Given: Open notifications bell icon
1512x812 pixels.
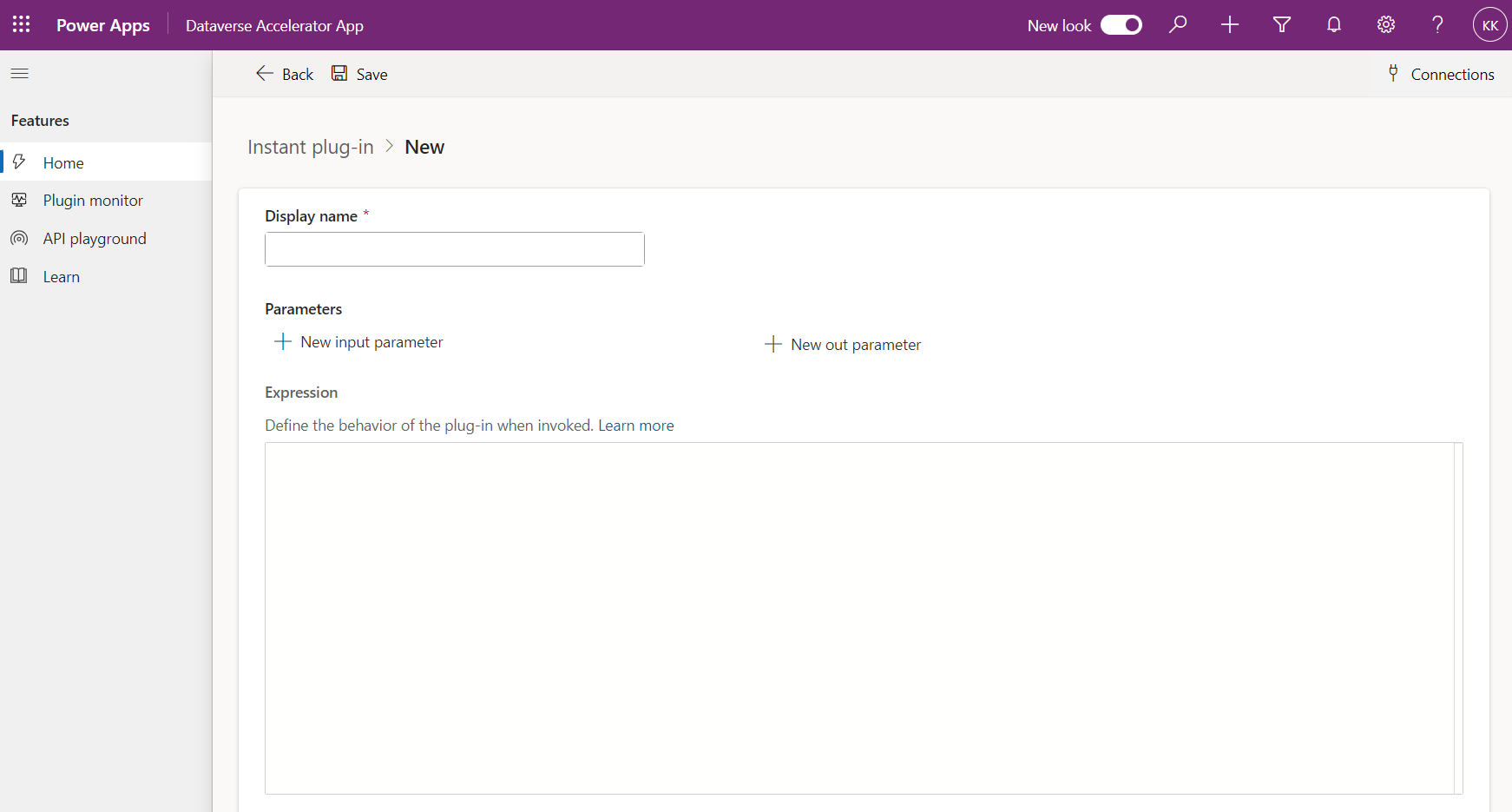Looking at the screenshot, I should (x=1334, y=25).
